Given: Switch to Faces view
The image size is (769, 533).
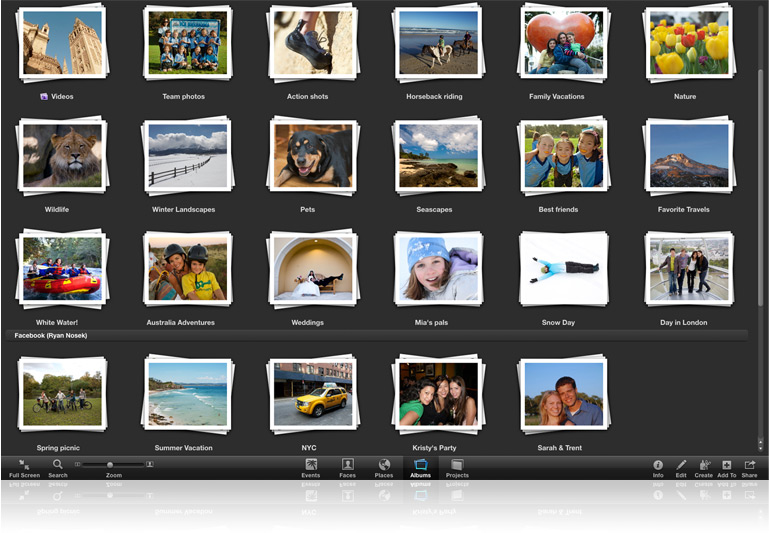Looking at the screenshot, I should click(347, 468).
